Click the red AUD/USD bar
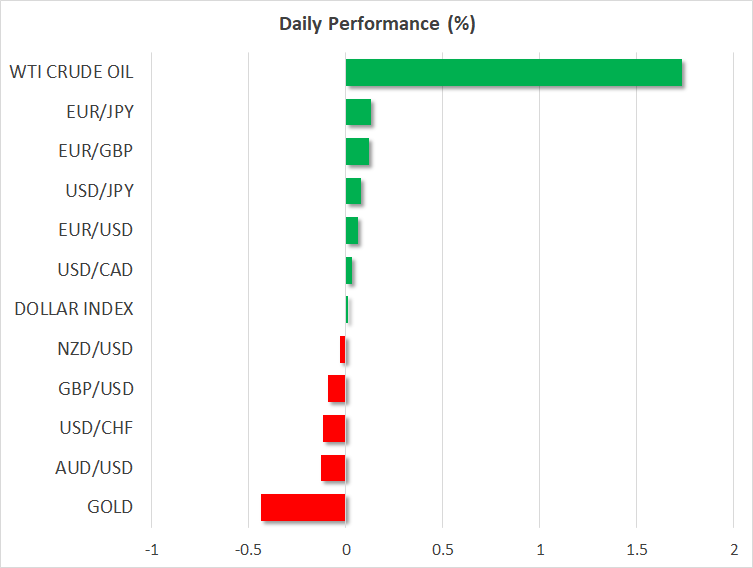The image size is (753, 568). point(333,468)
